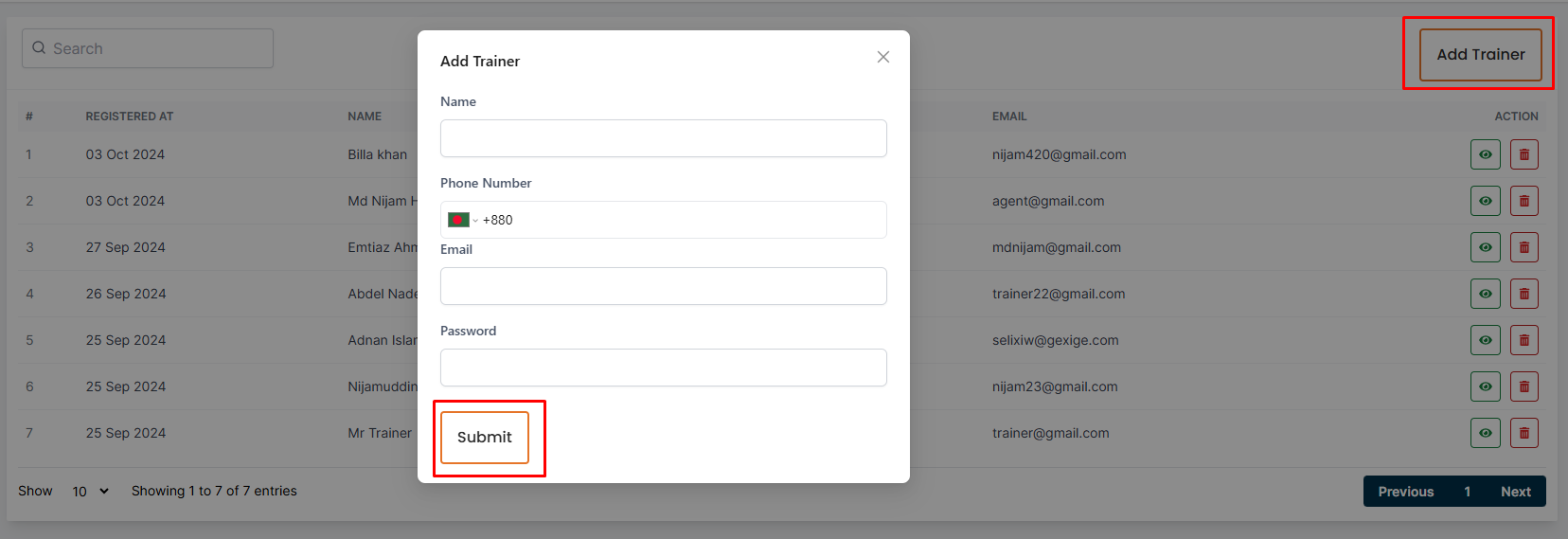Click trash icon in selixiw@gexige.com row

(1523, 340)
